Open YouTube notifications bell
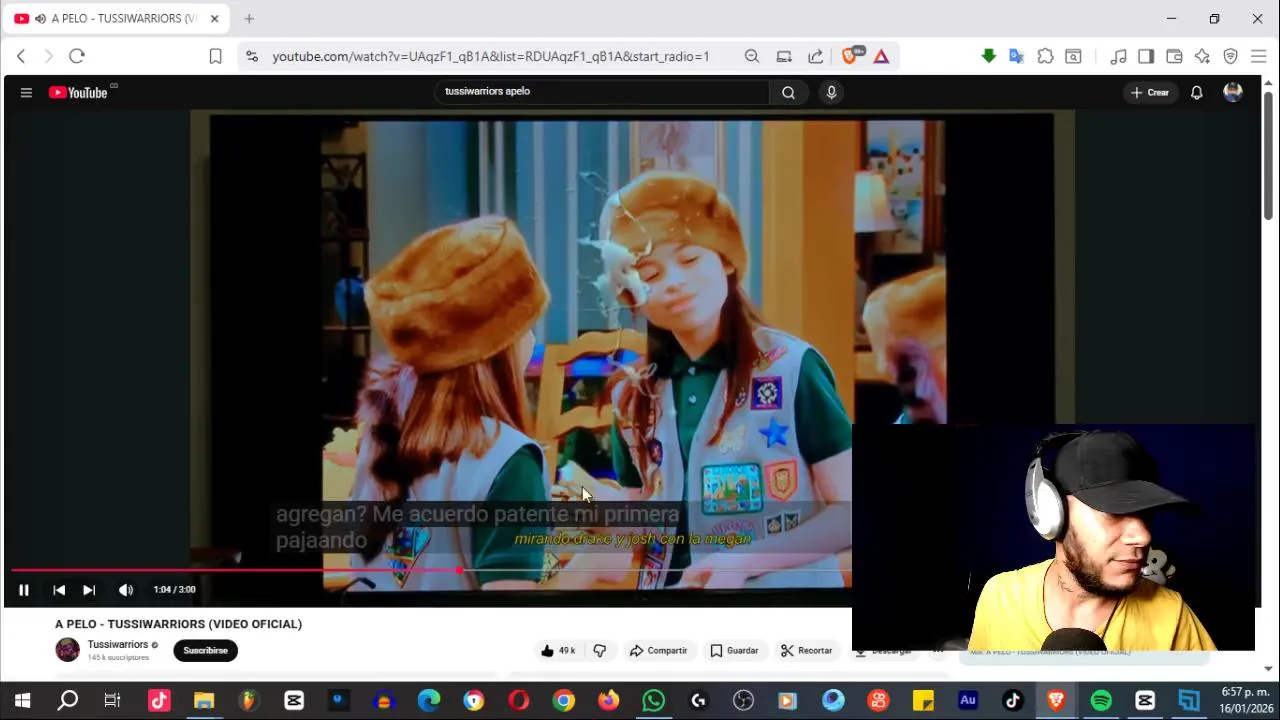Viewport: 1280px width, 720px height. [1196, 93]
